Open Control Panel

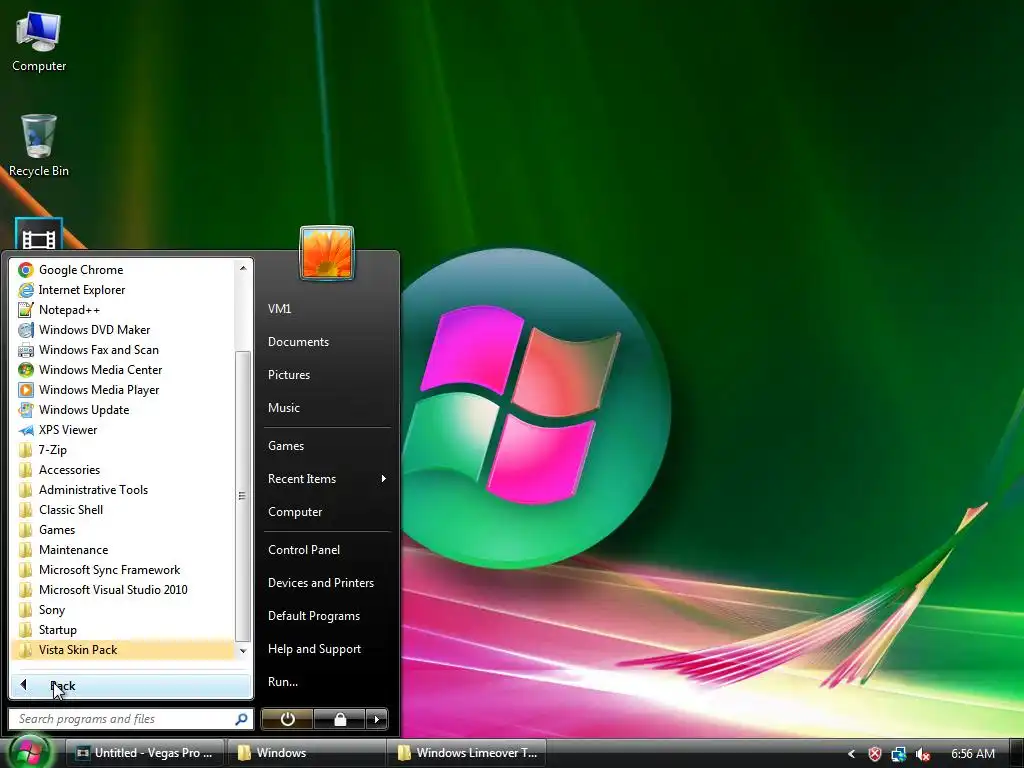327,550
